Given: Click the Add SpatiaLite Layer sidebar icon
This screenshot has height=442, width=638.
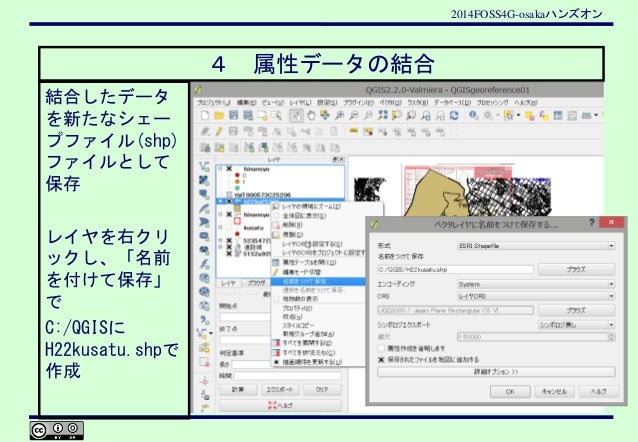Looking at the screenshot, I should click(x=204, y=208).
